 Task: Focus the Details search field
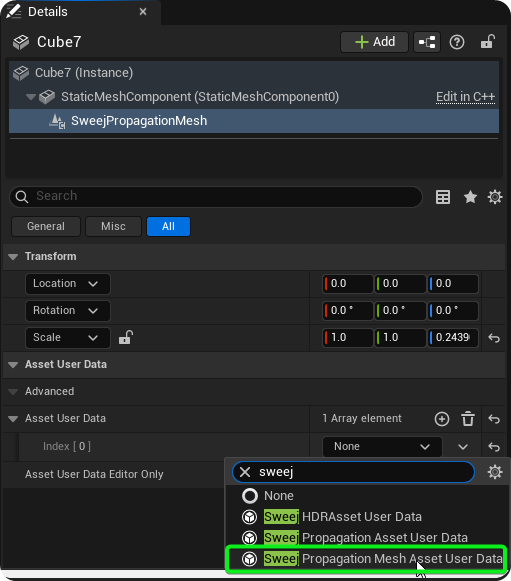(x=216, y=196)
